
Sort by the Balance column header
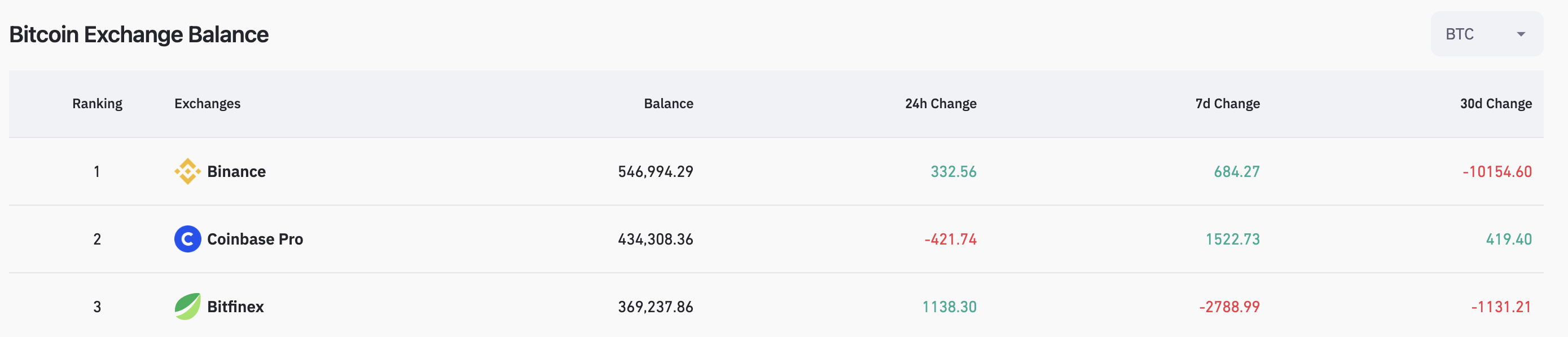(x=669, y=104)
